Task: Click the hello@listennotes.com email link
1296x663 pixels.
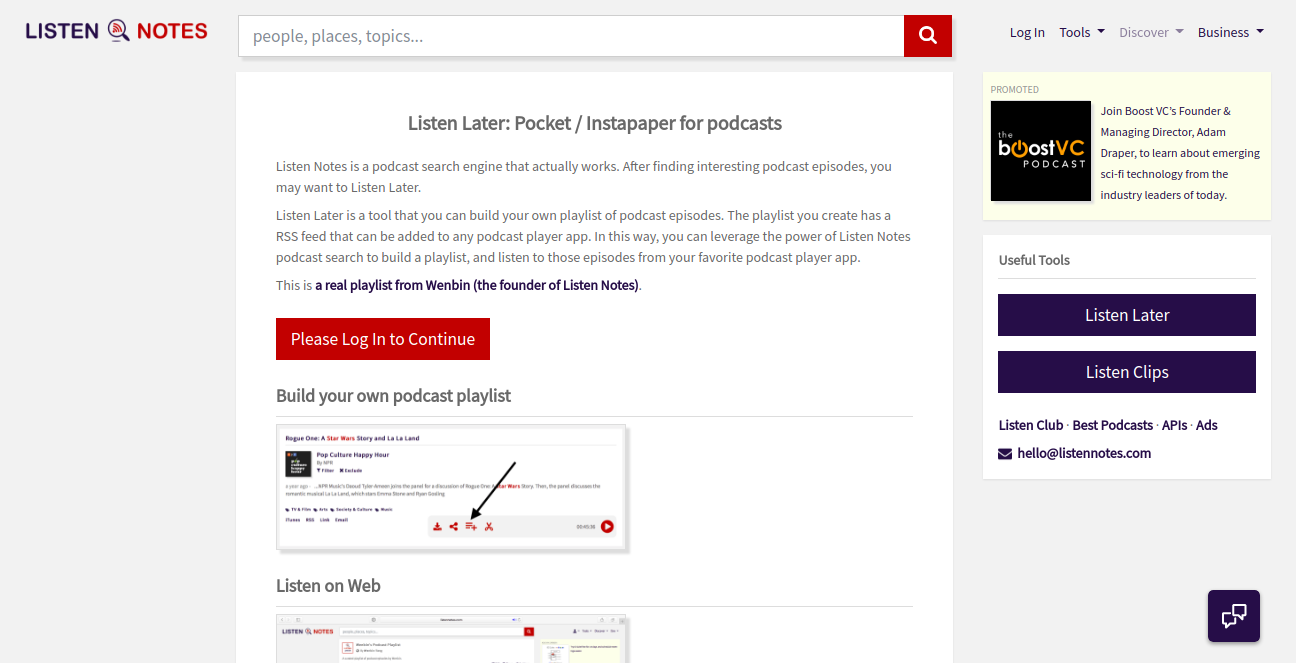Action: (x=1084, y=453)
